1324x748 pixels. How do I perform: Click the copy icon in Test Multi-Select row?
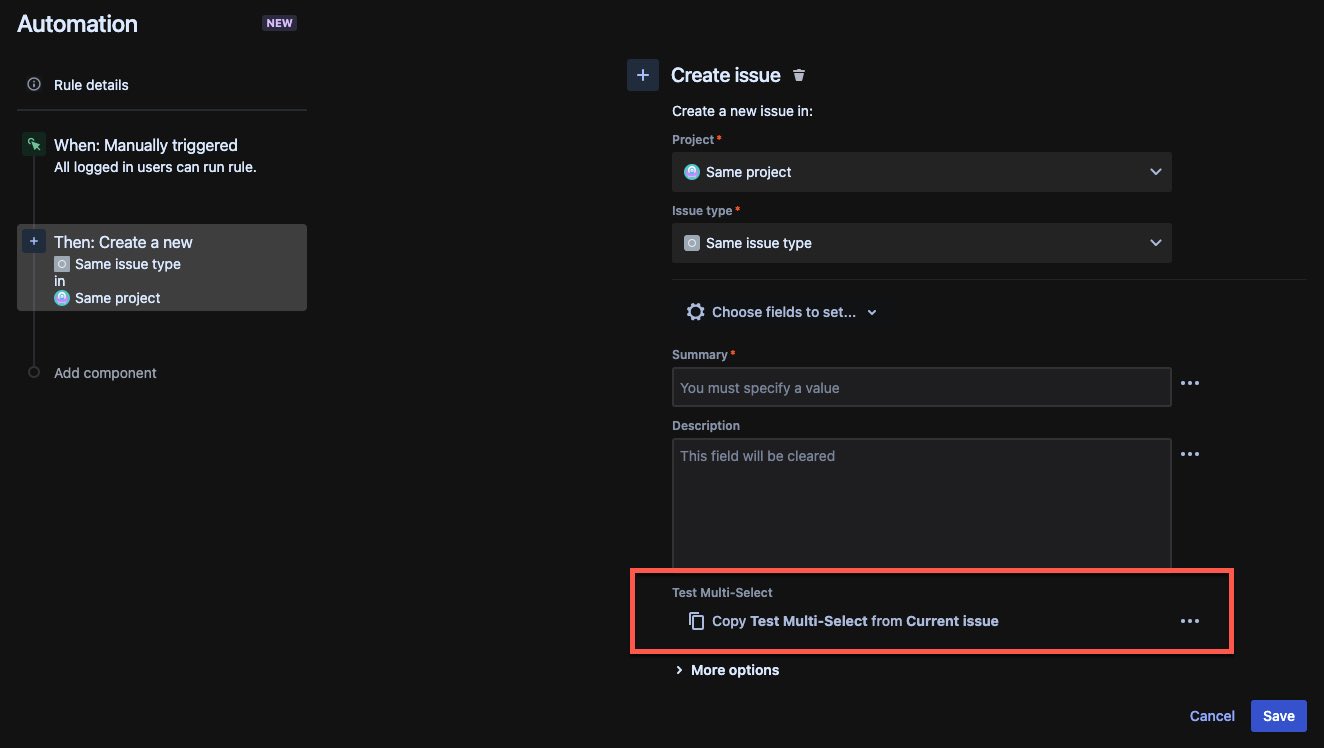click(696, 620)
